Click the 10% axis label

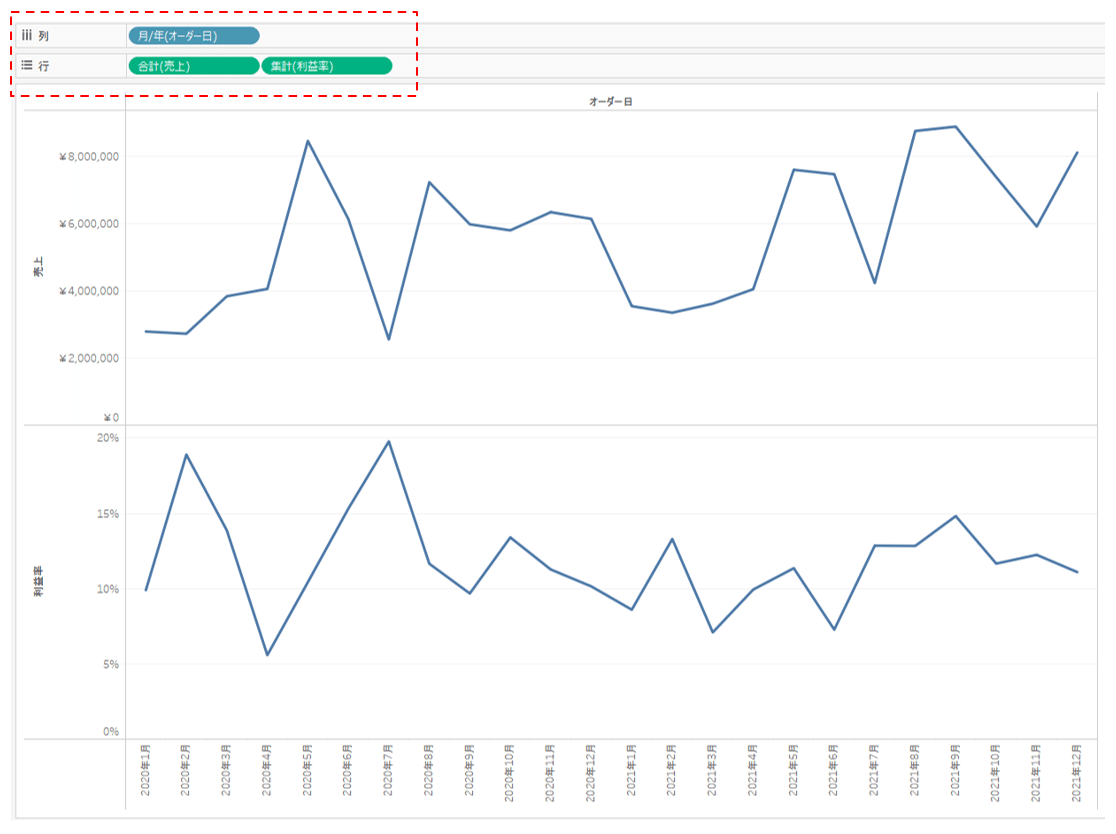coord(108,589)
